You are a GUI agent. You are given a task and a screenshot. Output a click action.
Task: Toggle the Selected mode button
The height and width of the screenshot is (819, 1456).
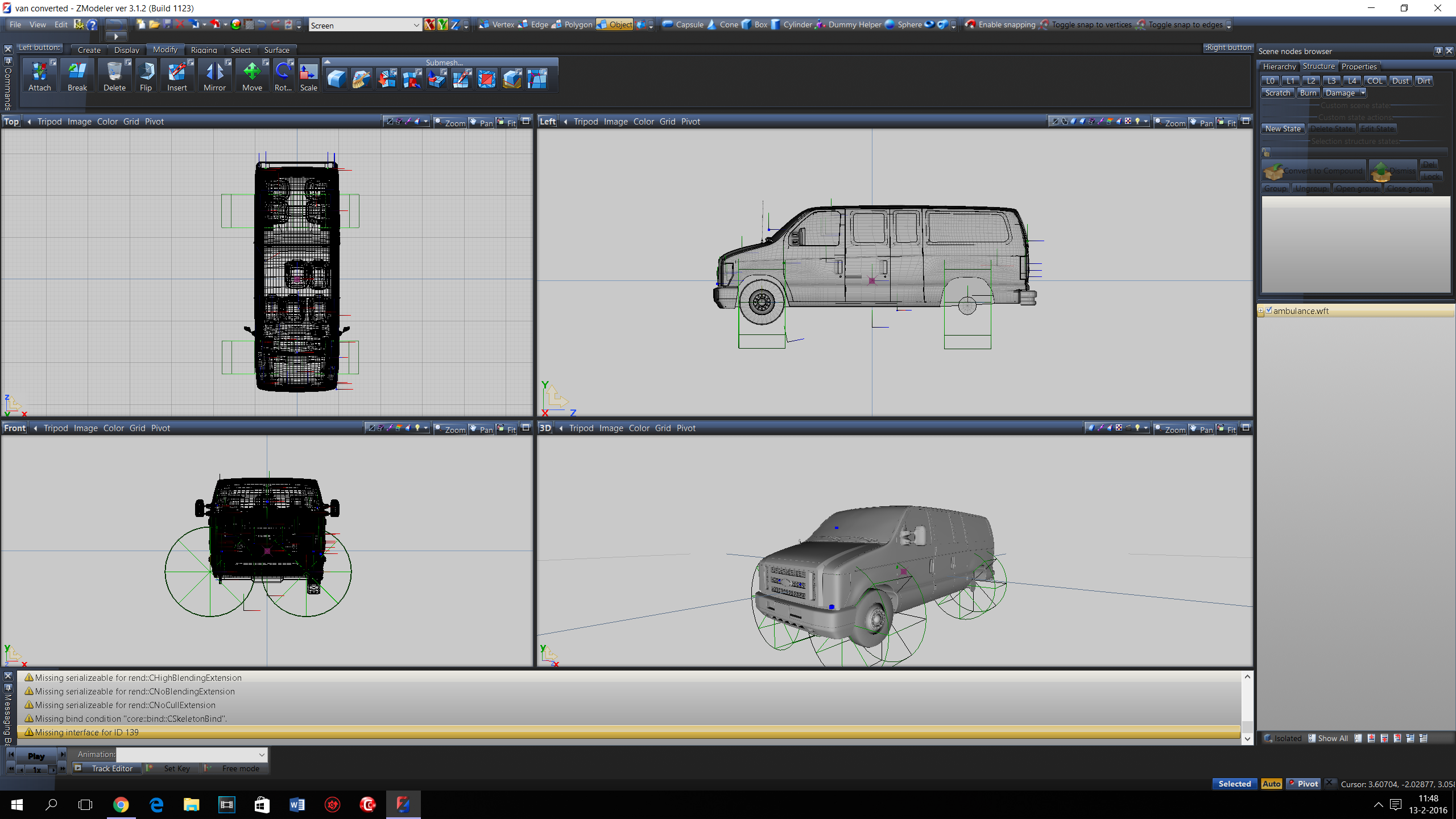[1234, 784]
